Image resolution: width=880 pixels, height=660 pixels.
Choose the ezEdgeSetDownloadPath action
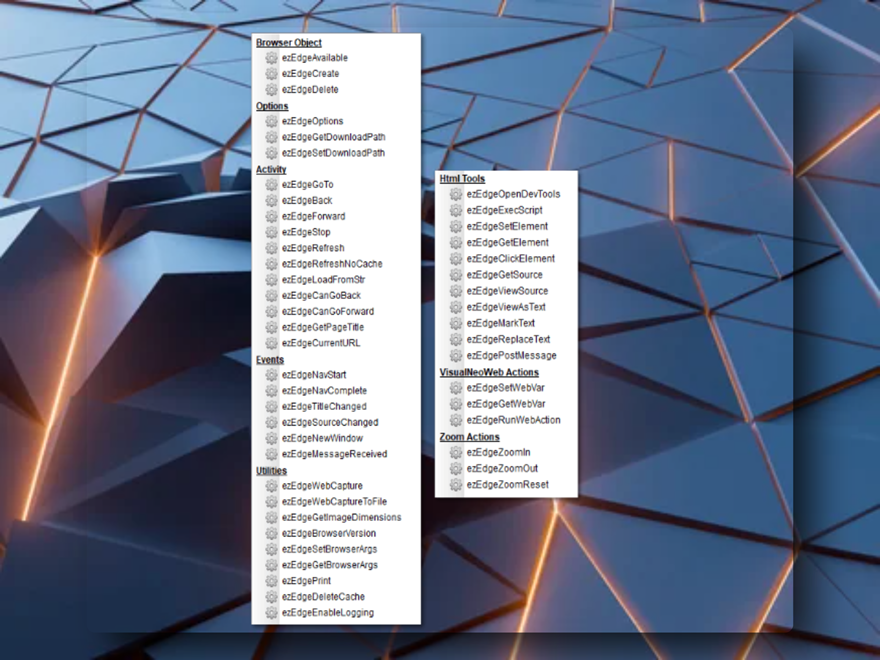[x=333, y=153]
